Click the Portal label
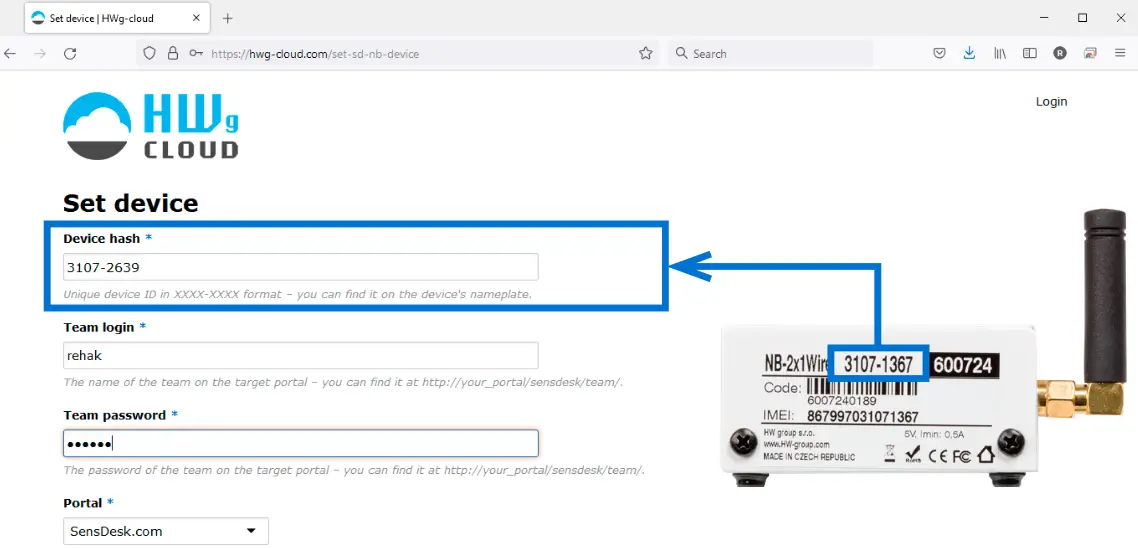1138x549 pixels. coord(82,503)
